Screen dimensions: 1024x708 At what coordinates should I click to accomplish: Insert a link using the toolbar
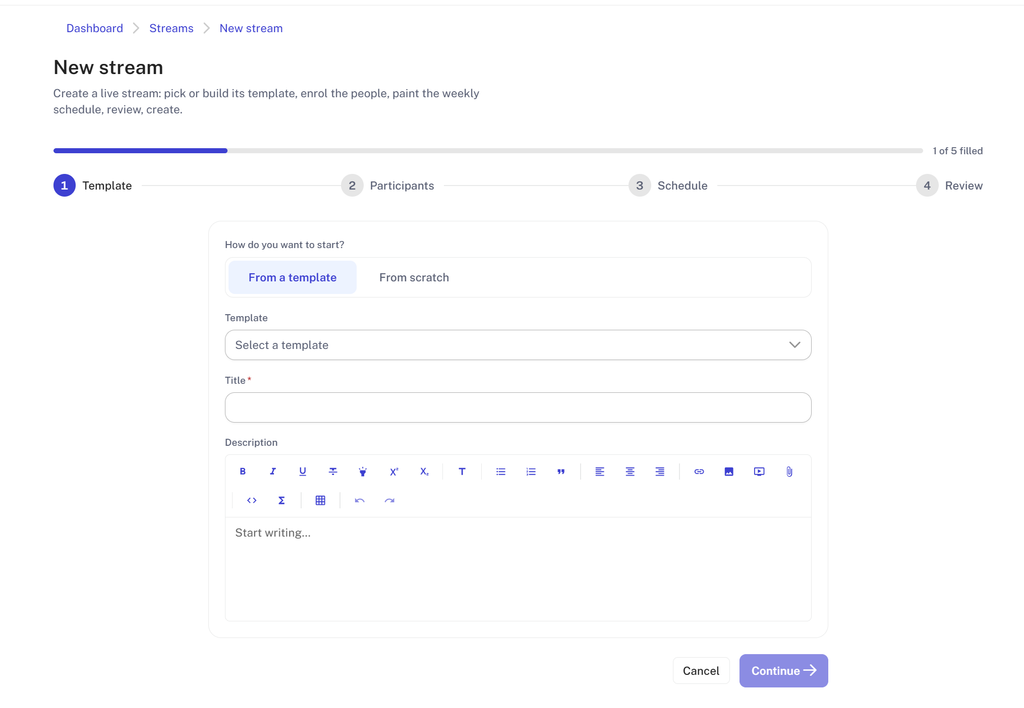point(699,472)
